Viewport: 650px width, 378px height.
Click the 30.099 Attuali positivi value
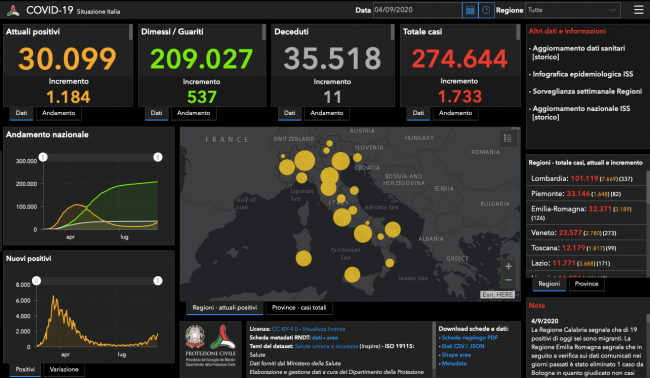tap(68, 58)
